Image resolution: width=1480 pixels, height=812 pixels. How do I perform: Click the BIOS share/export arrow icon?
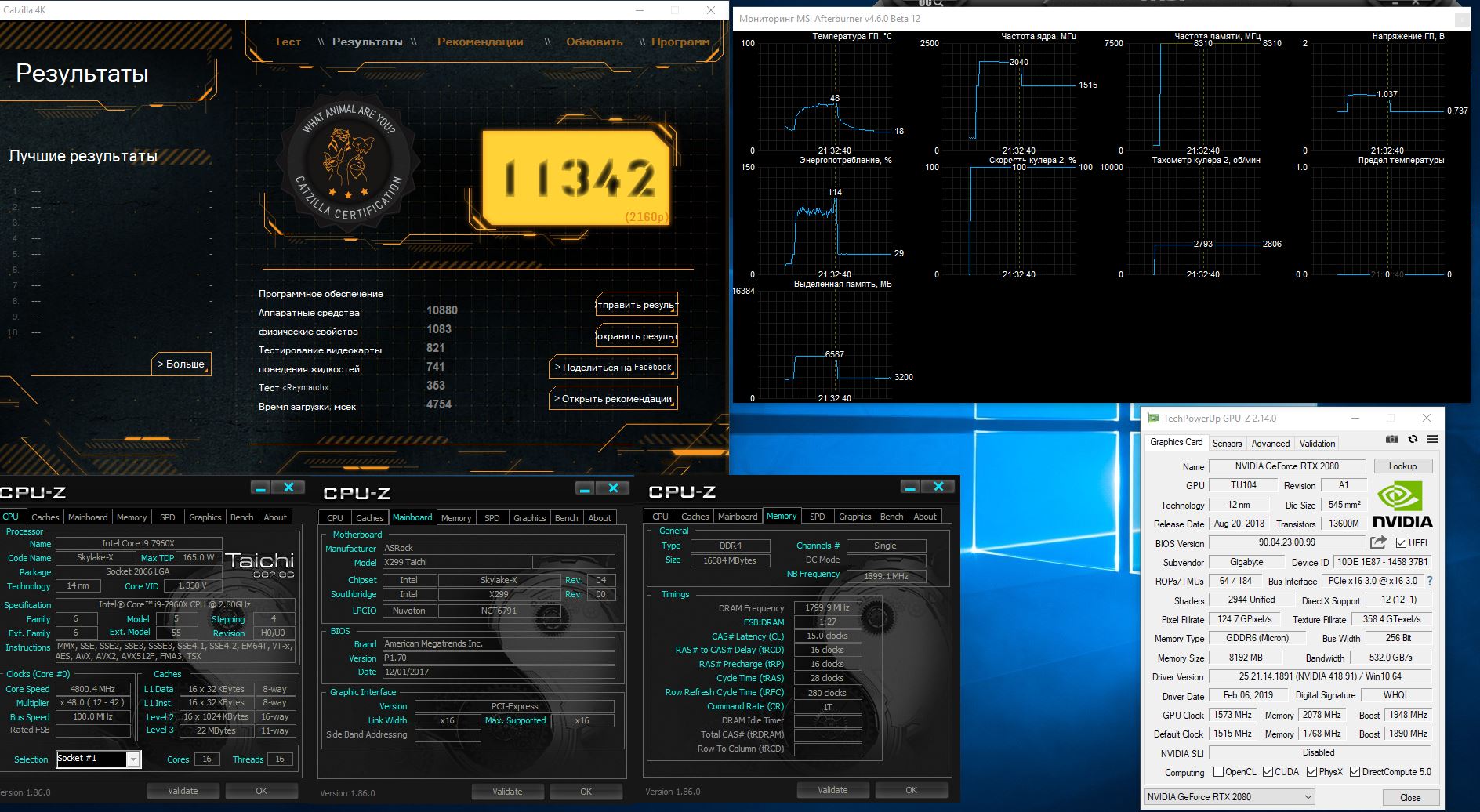(x=1378, y=542)
